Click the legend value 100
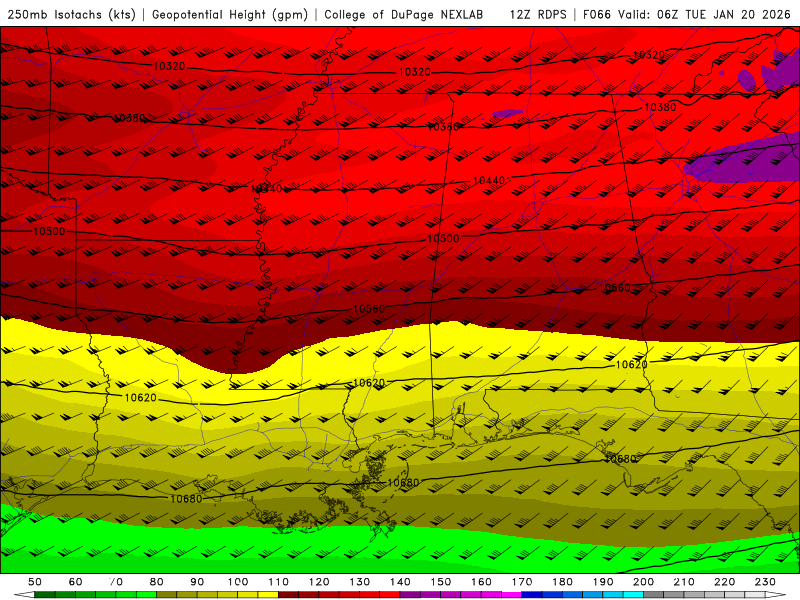The height and width of the screenshot is (600, 800). pyautogui.click(x=238, y=582)
